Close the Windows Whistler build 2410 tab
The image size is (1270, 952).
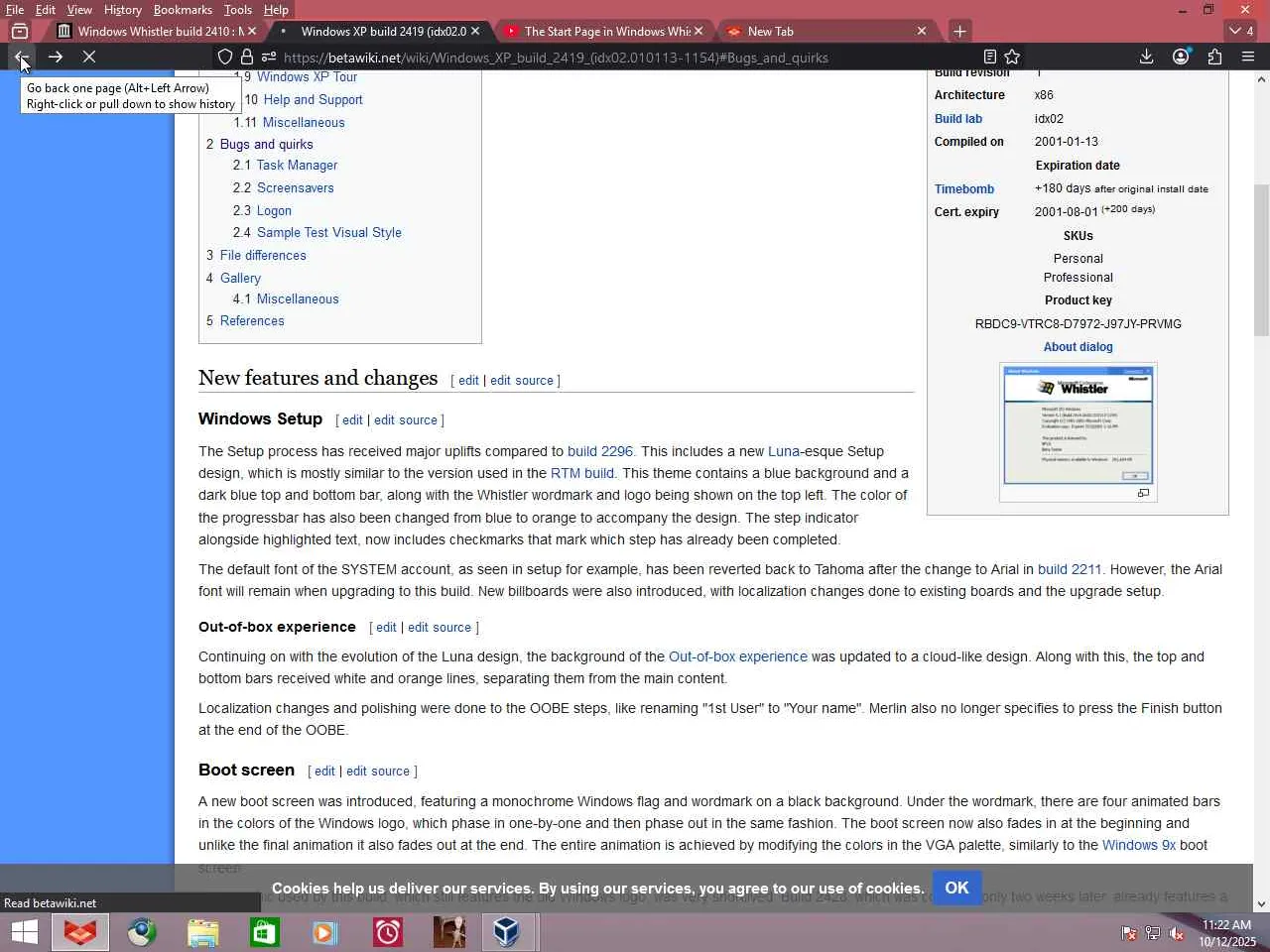(252, 32)
